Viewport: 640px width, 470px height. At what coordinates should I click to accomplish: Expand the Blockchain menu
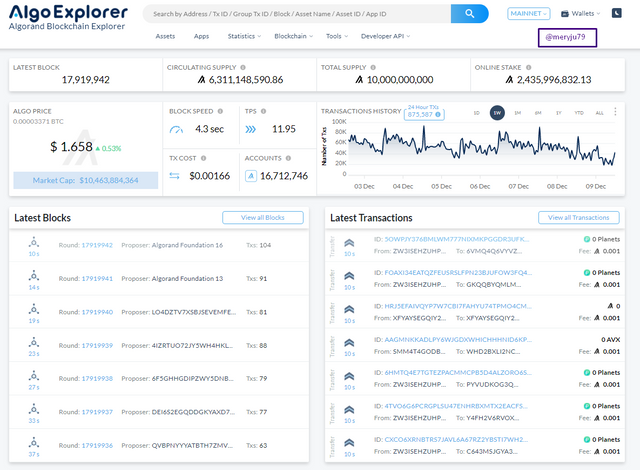[293, 36]
